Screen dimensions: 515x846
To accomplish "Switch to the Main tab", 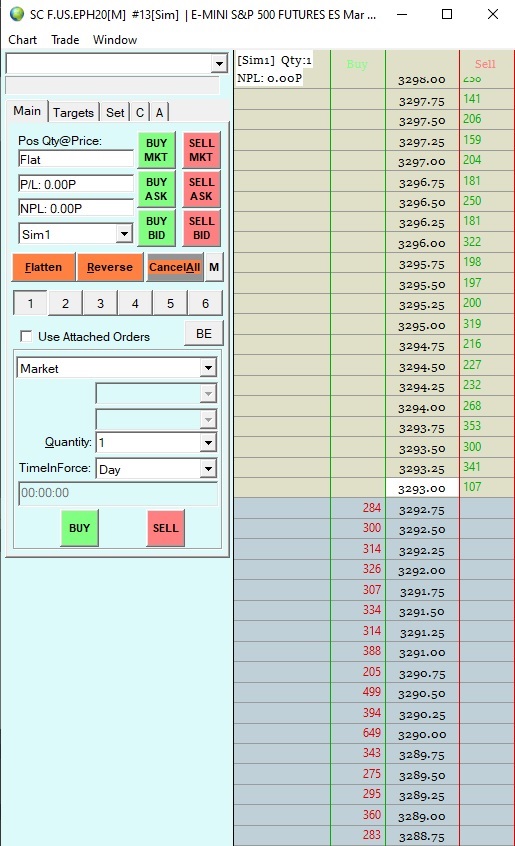I will click(x=27, y=111).
